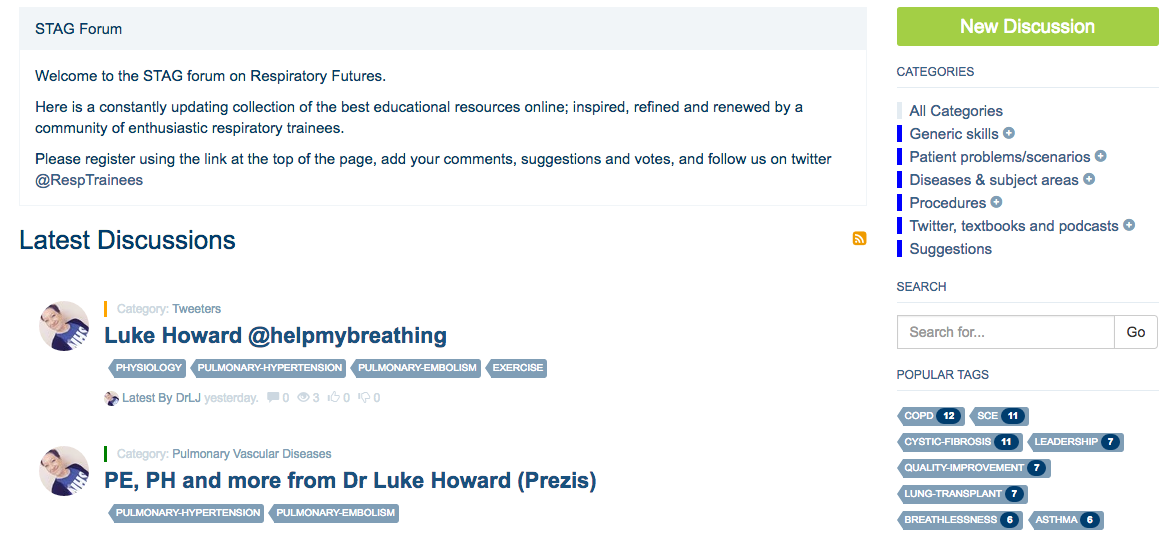Click the views eye icon on first discussion
This screenshot has height=535, width=1173.
[303, 398]
